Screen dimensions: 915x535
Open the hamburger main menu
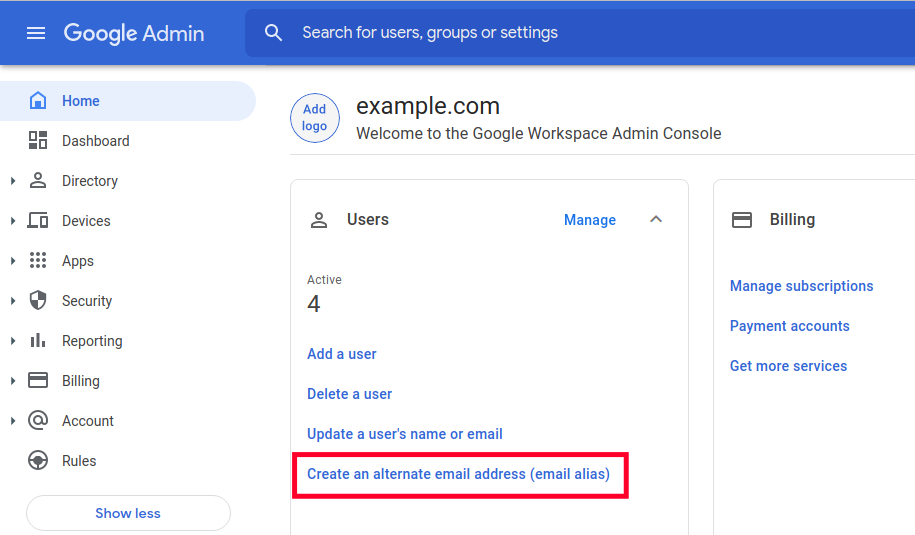click(x=36, y=33)
